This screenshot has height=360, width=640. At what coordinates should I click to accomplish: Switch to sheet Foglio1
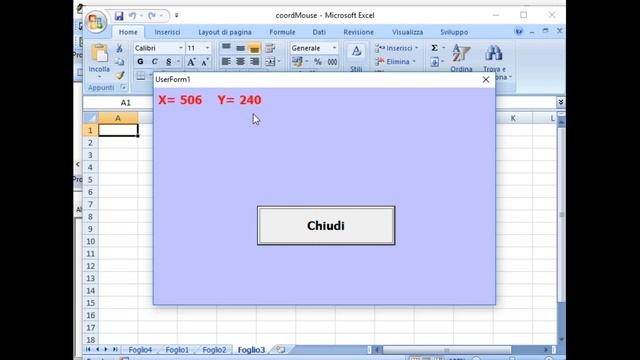(x=177, y=350)
